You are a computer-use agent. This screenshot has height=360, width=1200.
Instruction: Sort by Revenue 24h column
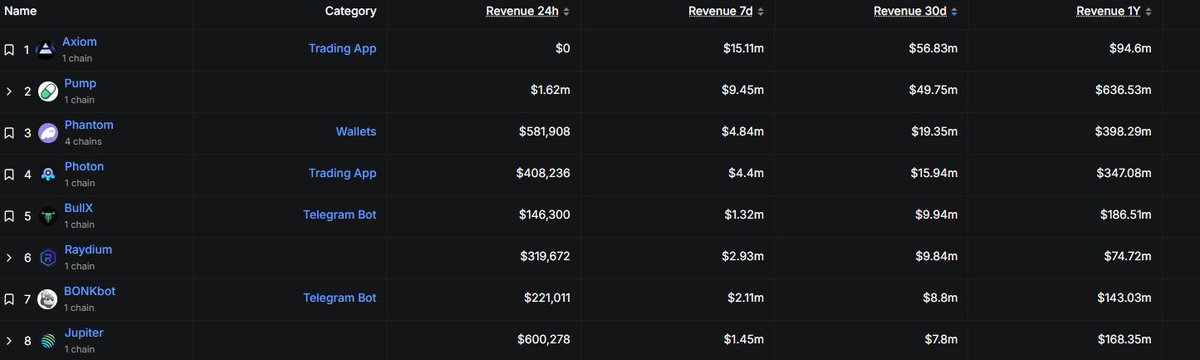(x=528, y=12)
